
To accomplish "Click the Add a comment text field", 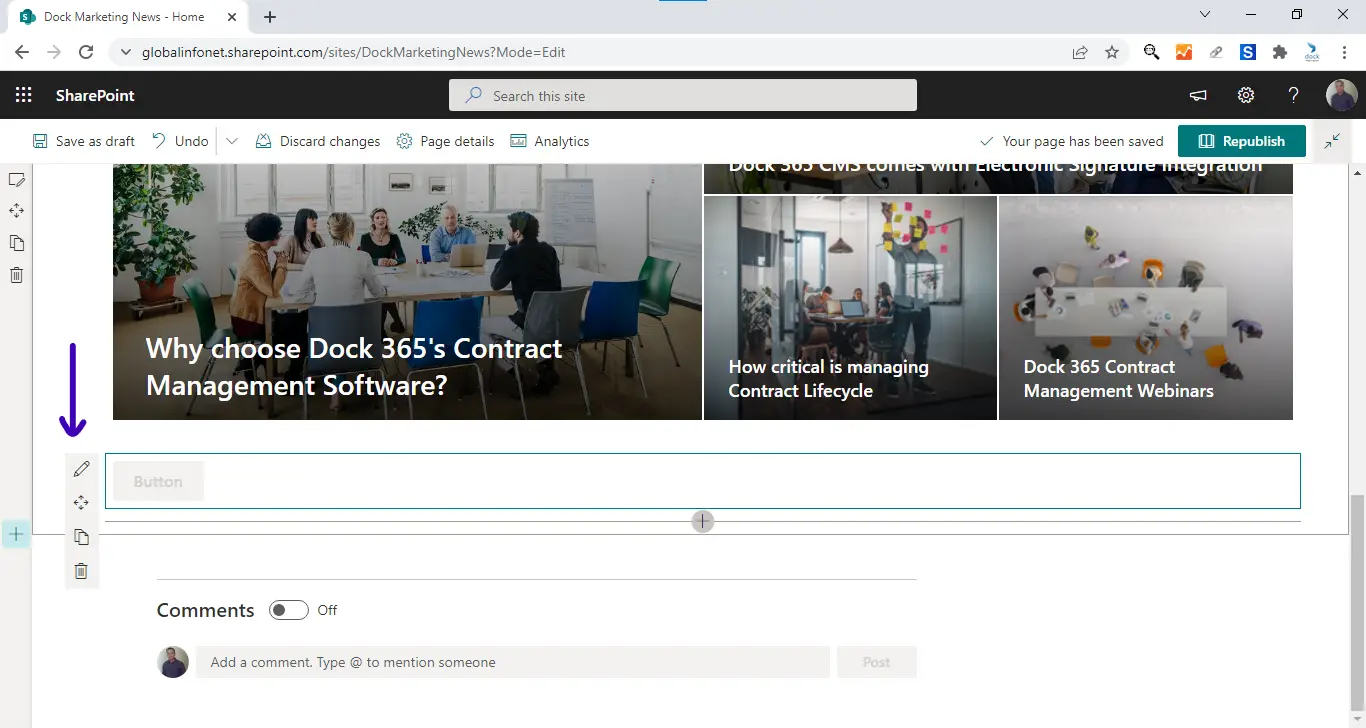I will (x=513, y=662).
